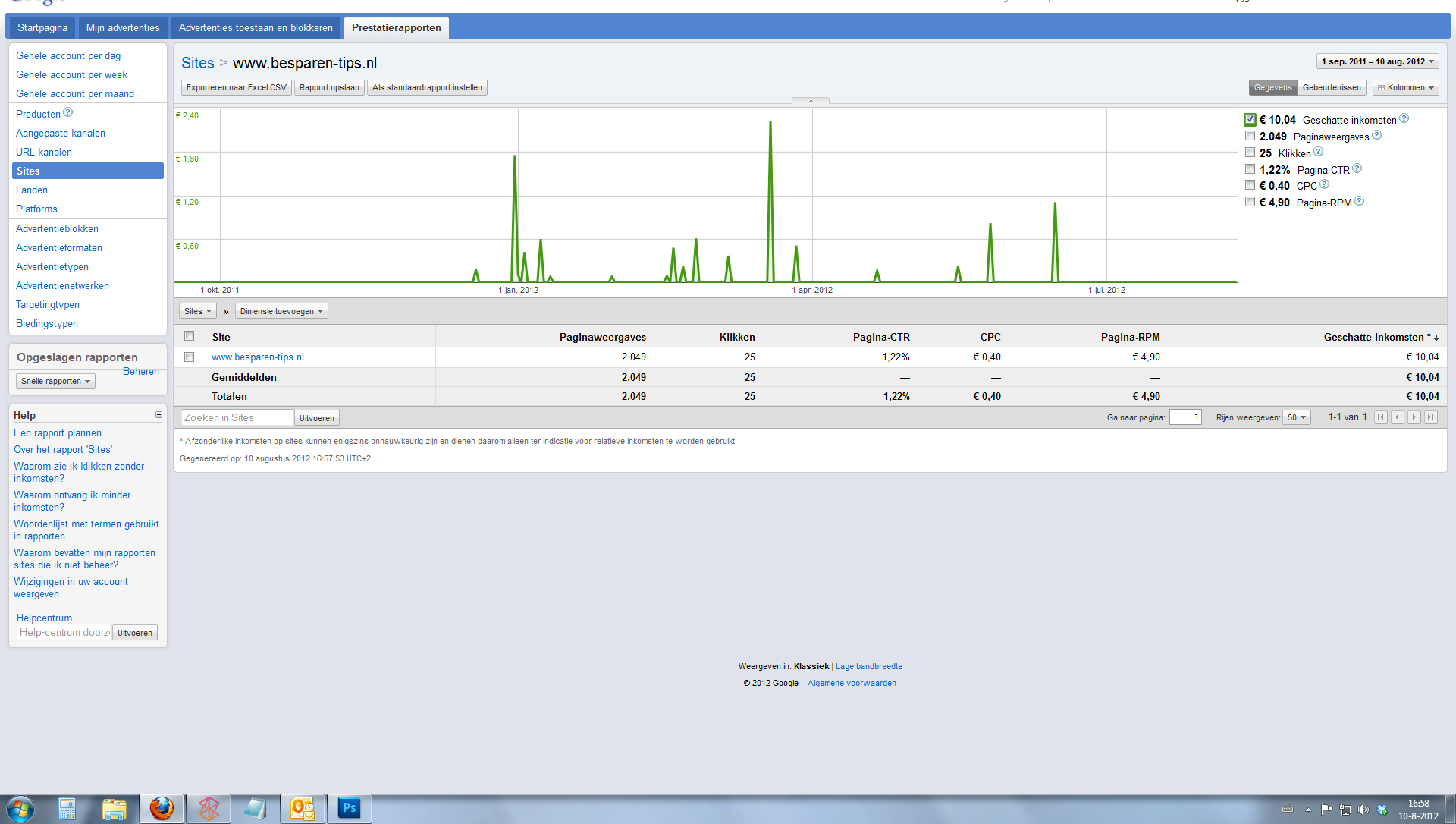Collapse the chart with the up arrow handle
The height and width of the screenshot is (824, 1456).
coord(811,101)
